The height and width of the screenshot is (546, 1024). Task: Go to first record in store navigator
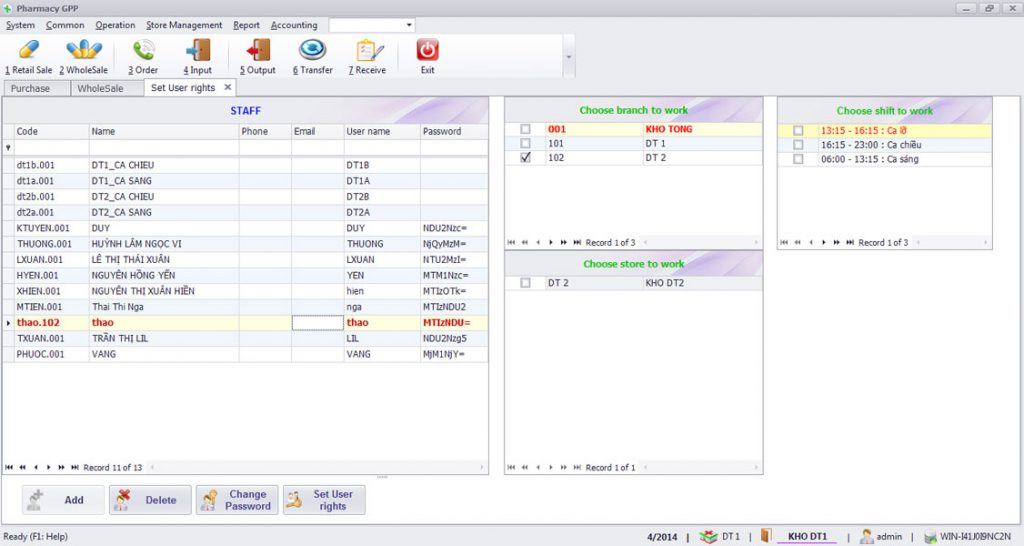(511, 468)
